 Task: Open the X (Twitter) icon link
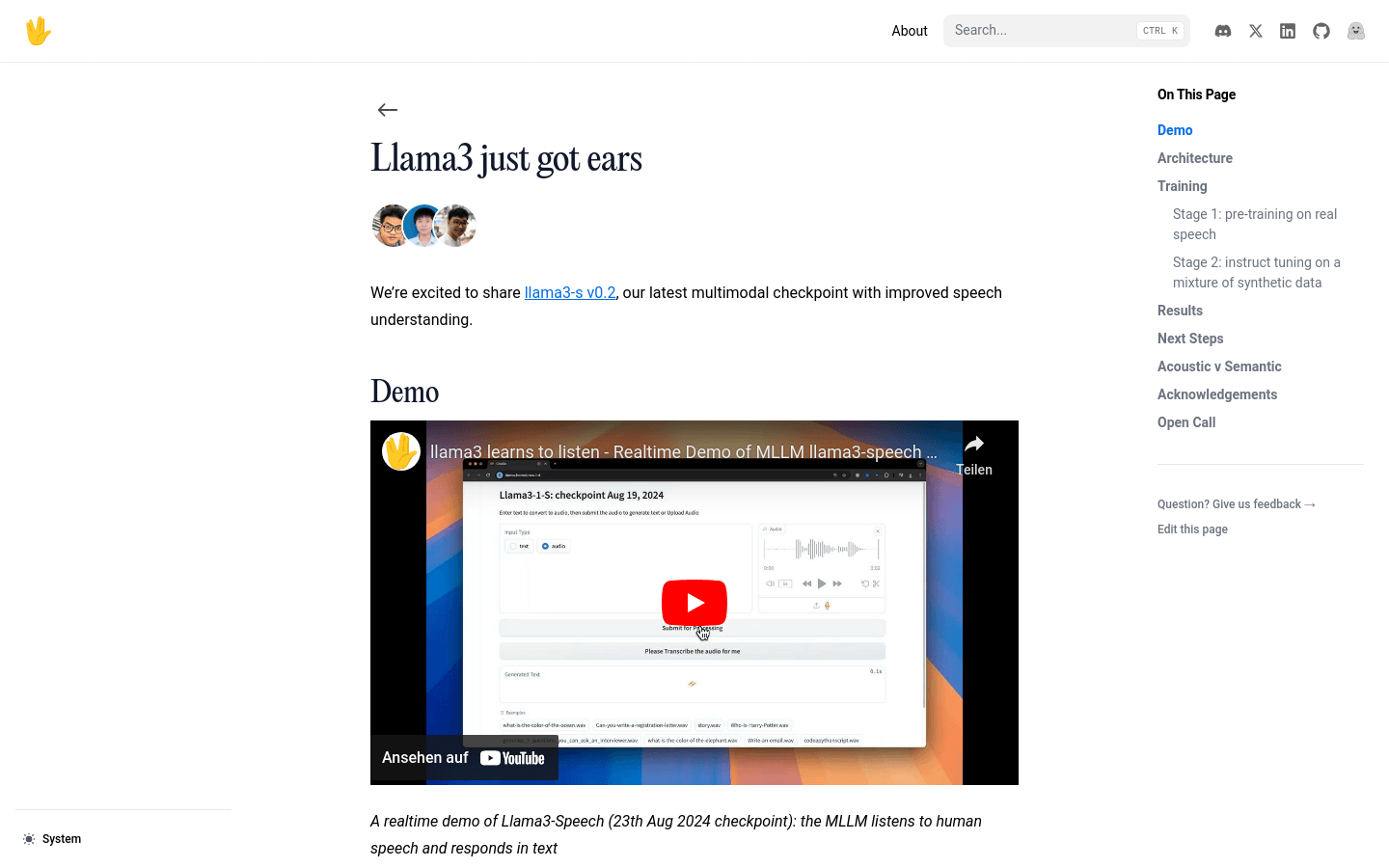tap(1256, 31)
